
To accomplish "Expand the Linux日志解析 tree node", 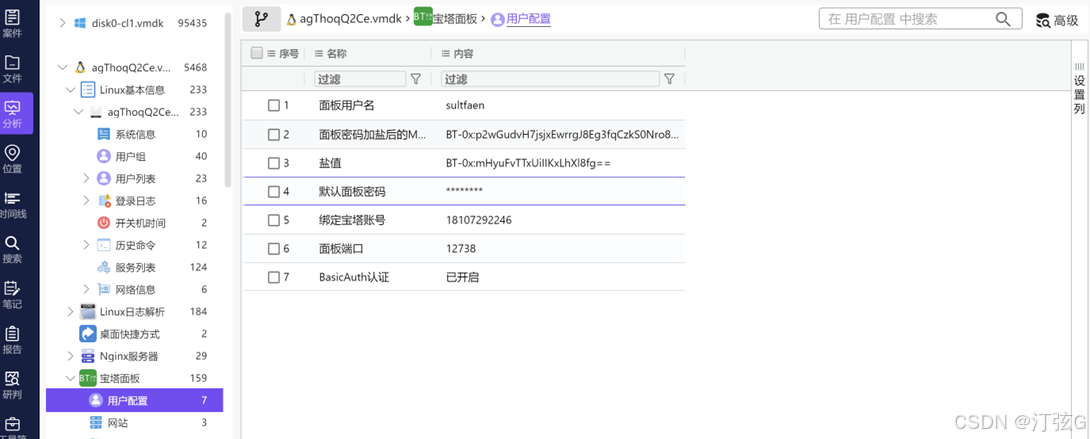I will [x=70, y=312].
